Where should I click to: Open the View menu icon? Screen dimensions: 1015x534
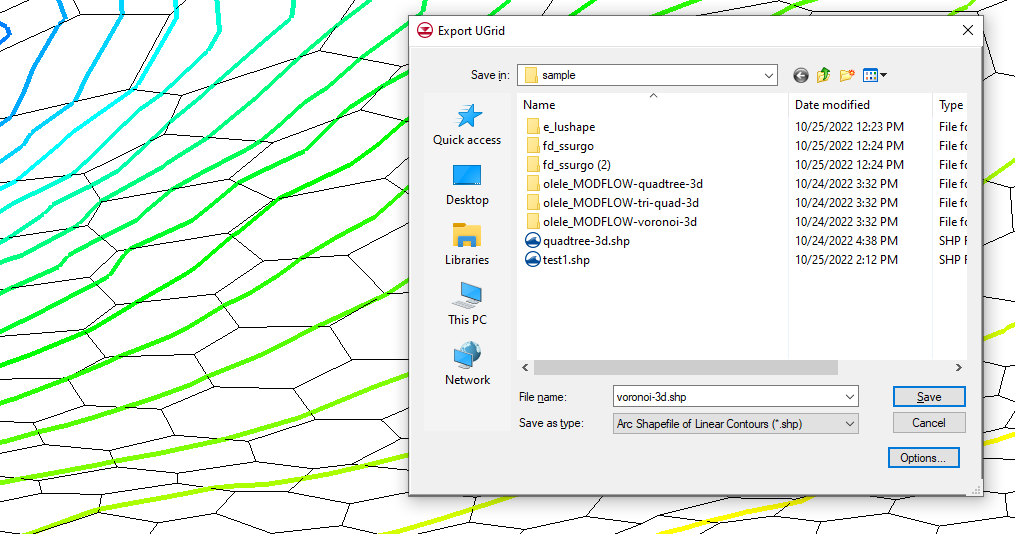pos(875,75)
